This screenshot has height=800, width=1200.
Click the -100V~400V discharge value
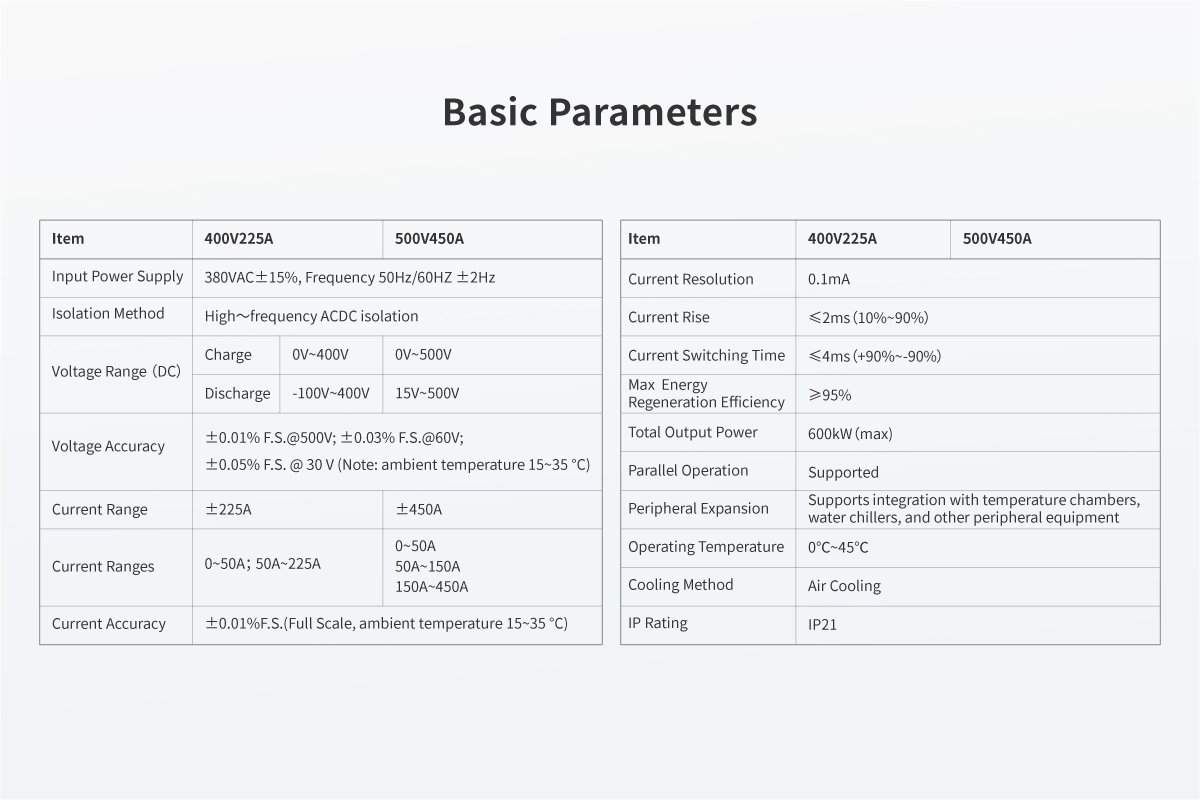pos(330,393)
